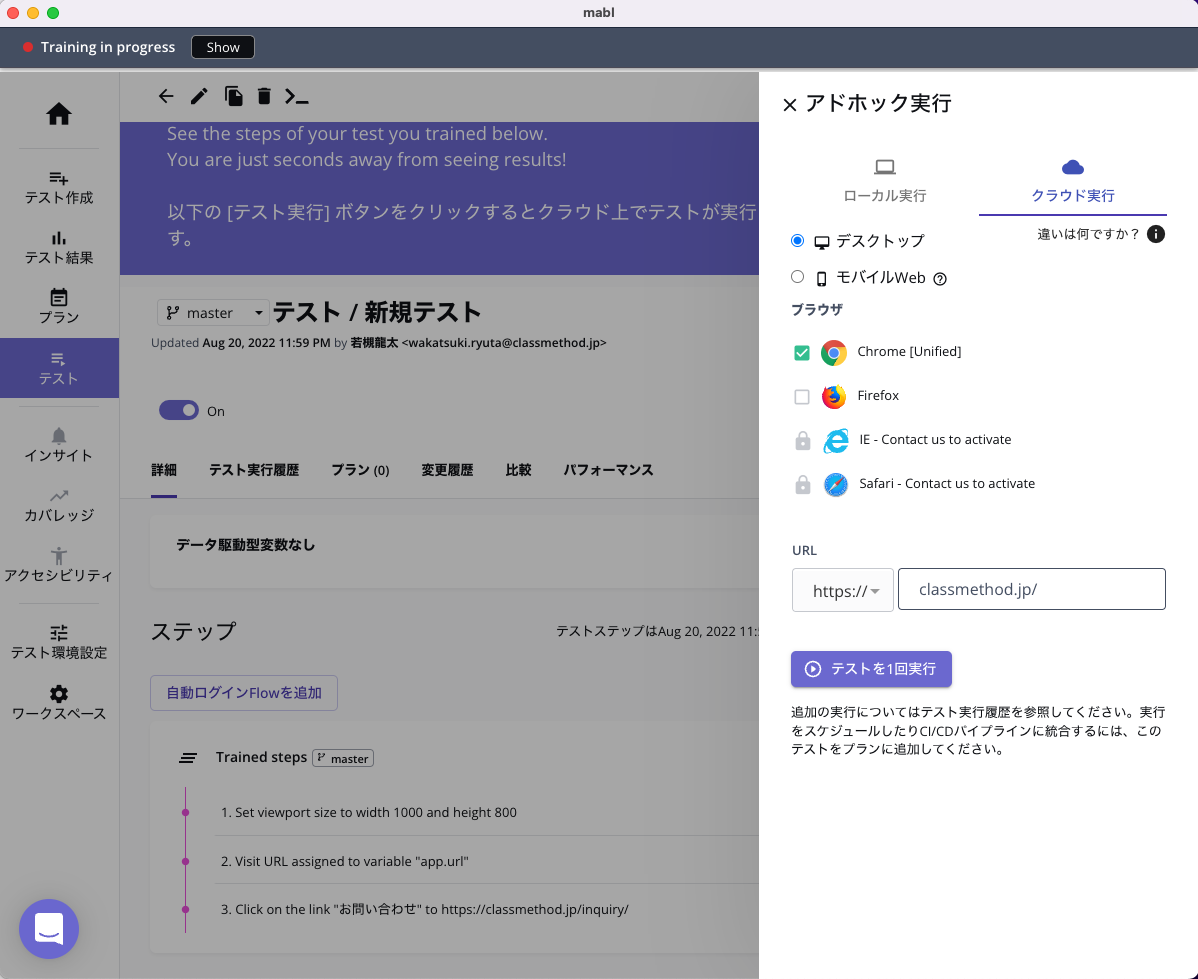This screenshot has width=1198, height=979.
Task: Click the classmethod.jp/ URL input field
Action: click(1031, 589)
